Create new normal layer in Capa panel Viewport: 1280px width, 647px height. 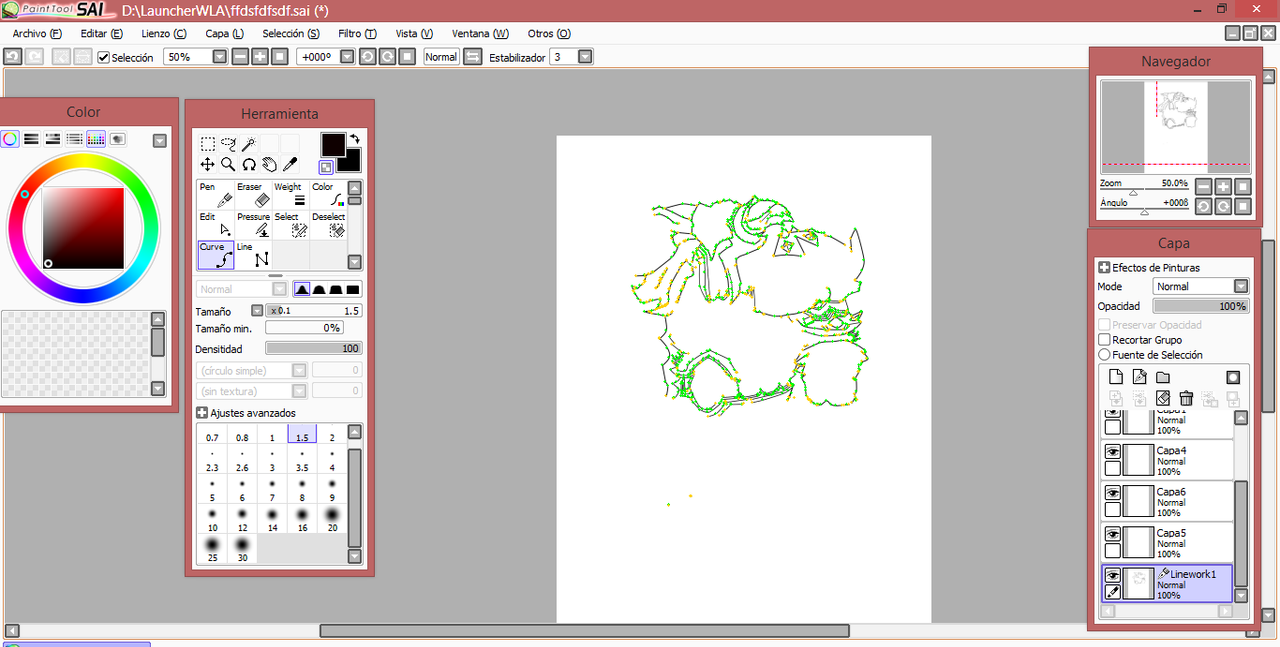[x=1116, y=377]
